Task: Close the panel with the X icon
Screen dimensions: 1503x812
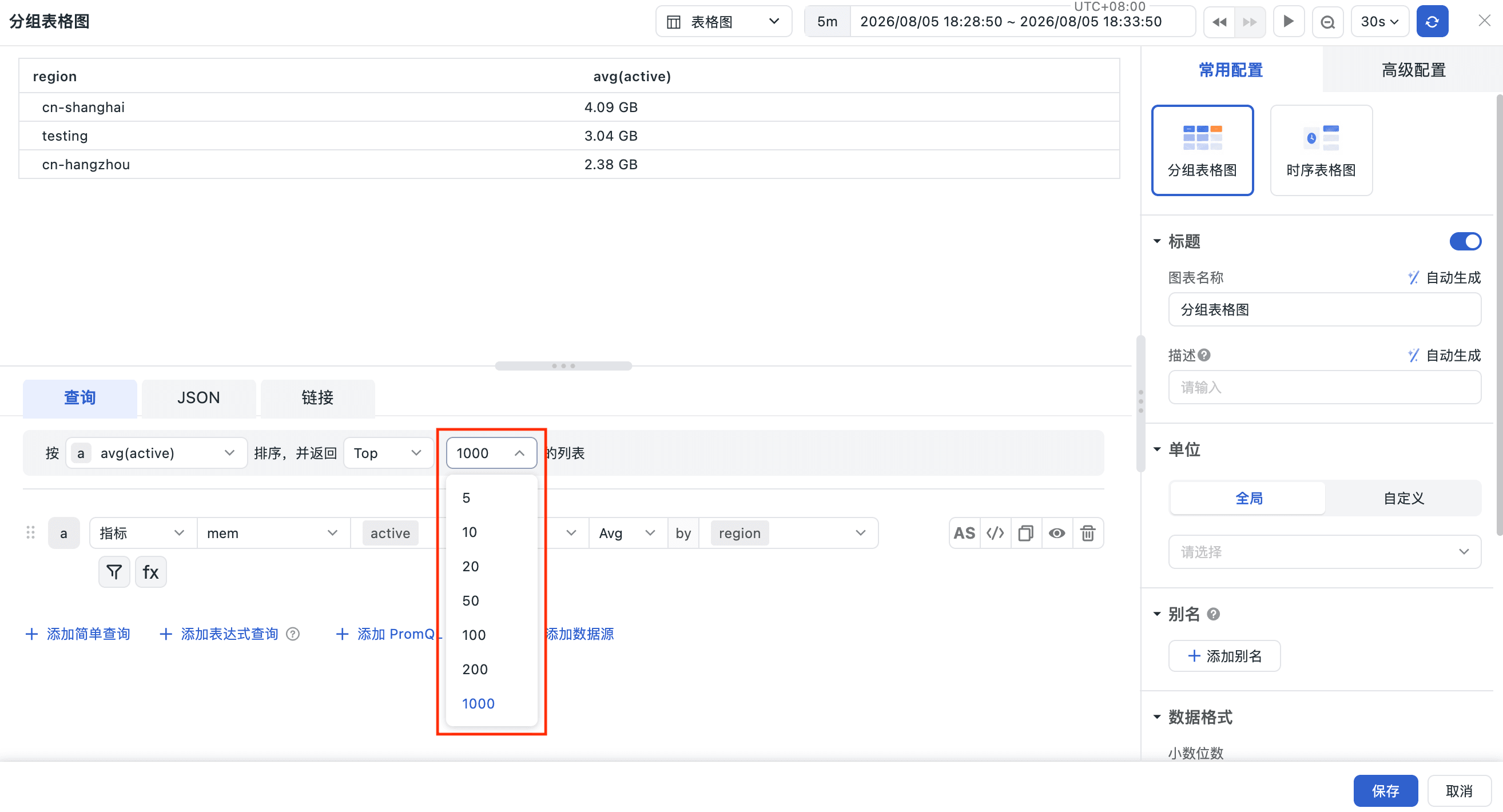Action: [x=1484, y=21]
